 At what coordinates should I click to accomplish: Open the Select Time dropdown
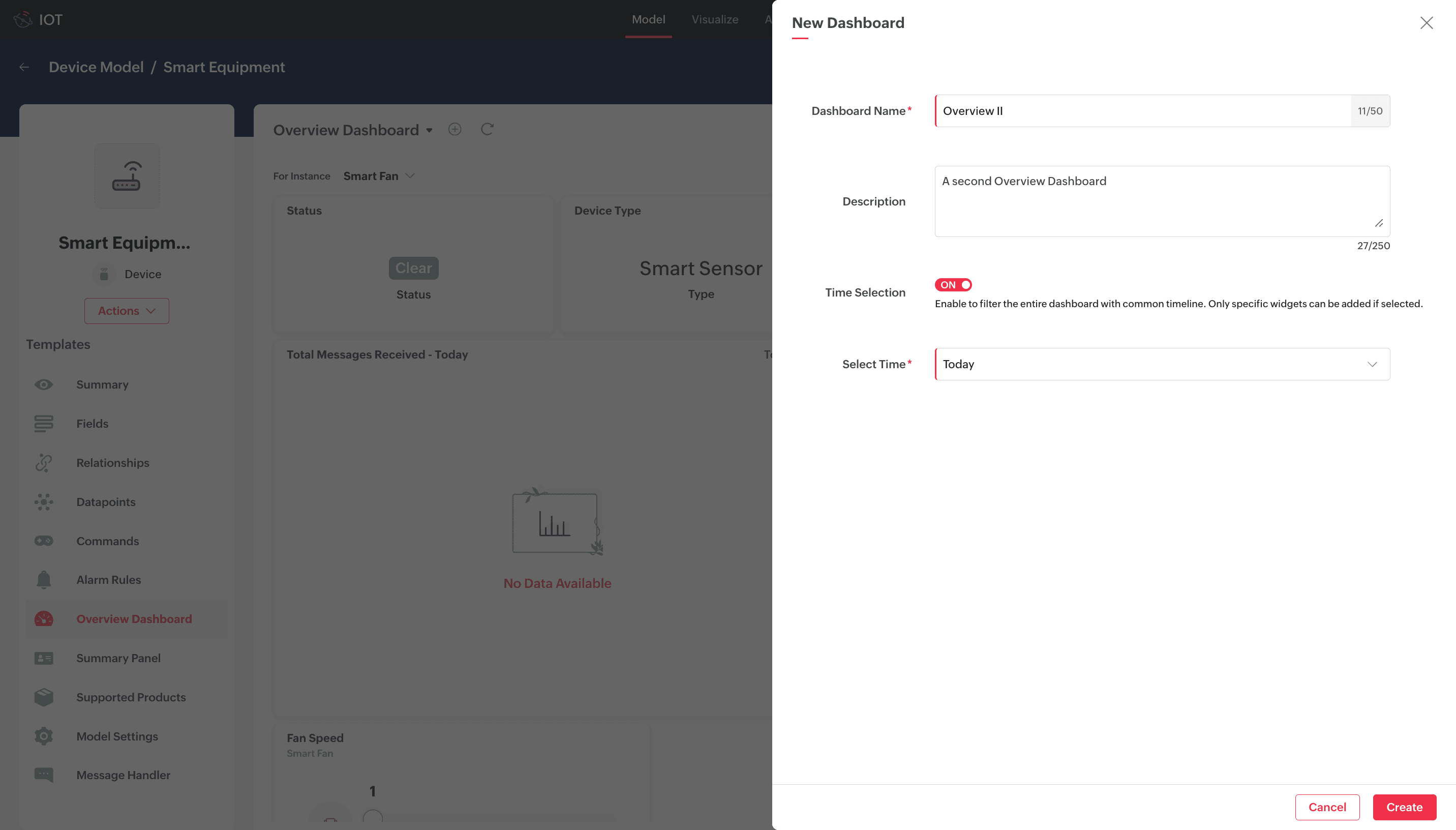(1162, 364)
